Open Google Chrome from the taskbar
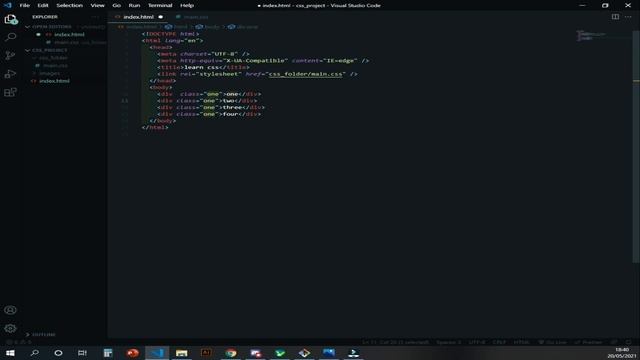640x360 pixels. coord(231,353)
